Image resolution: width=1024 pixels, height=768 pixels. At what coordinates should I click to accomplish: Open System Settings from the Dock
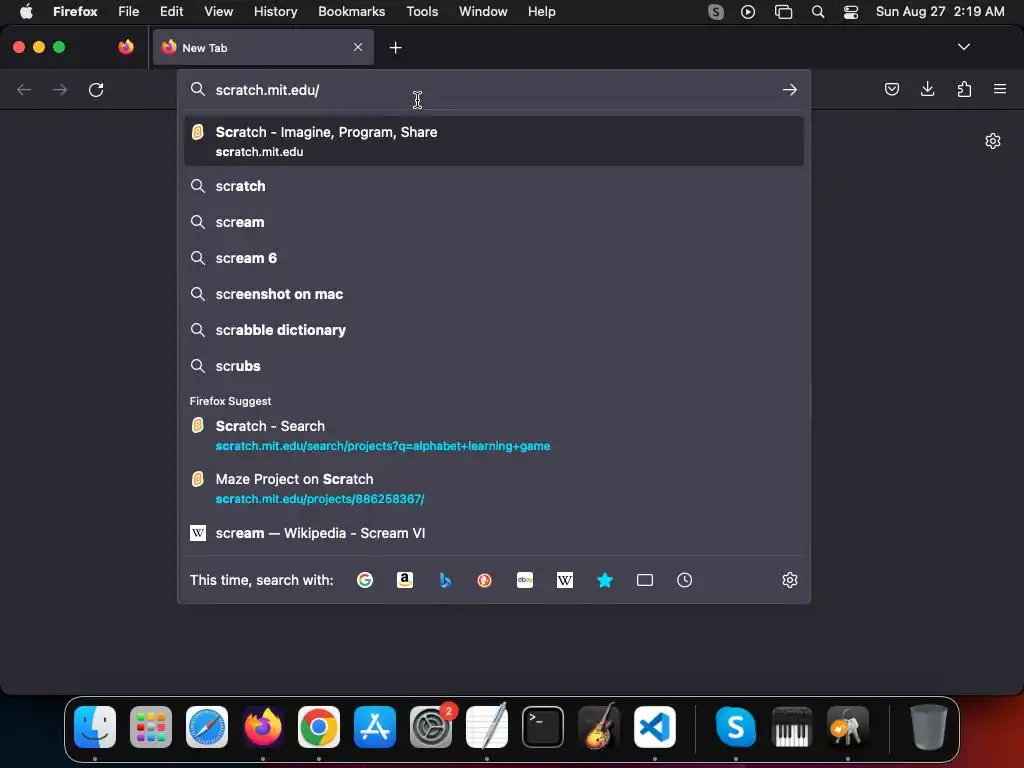431,727
